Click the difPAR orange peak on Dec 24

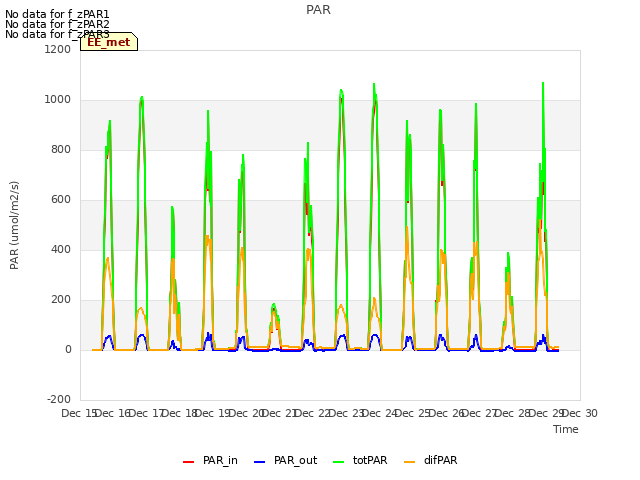[x=407, y=227]
